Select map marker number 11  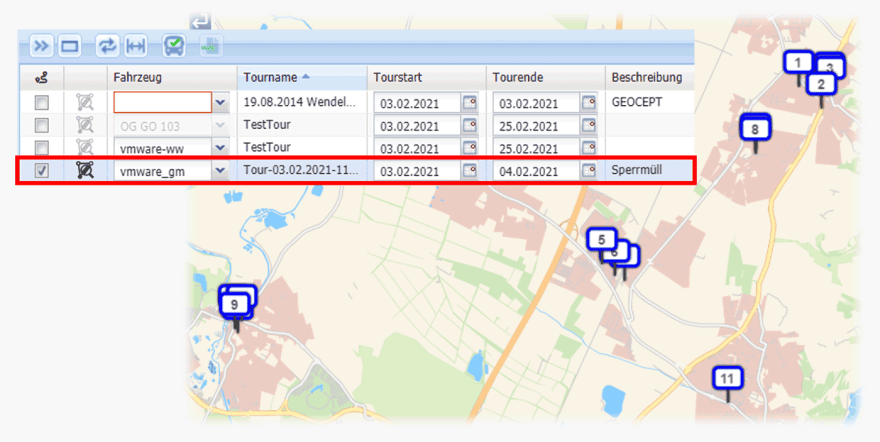727,378
